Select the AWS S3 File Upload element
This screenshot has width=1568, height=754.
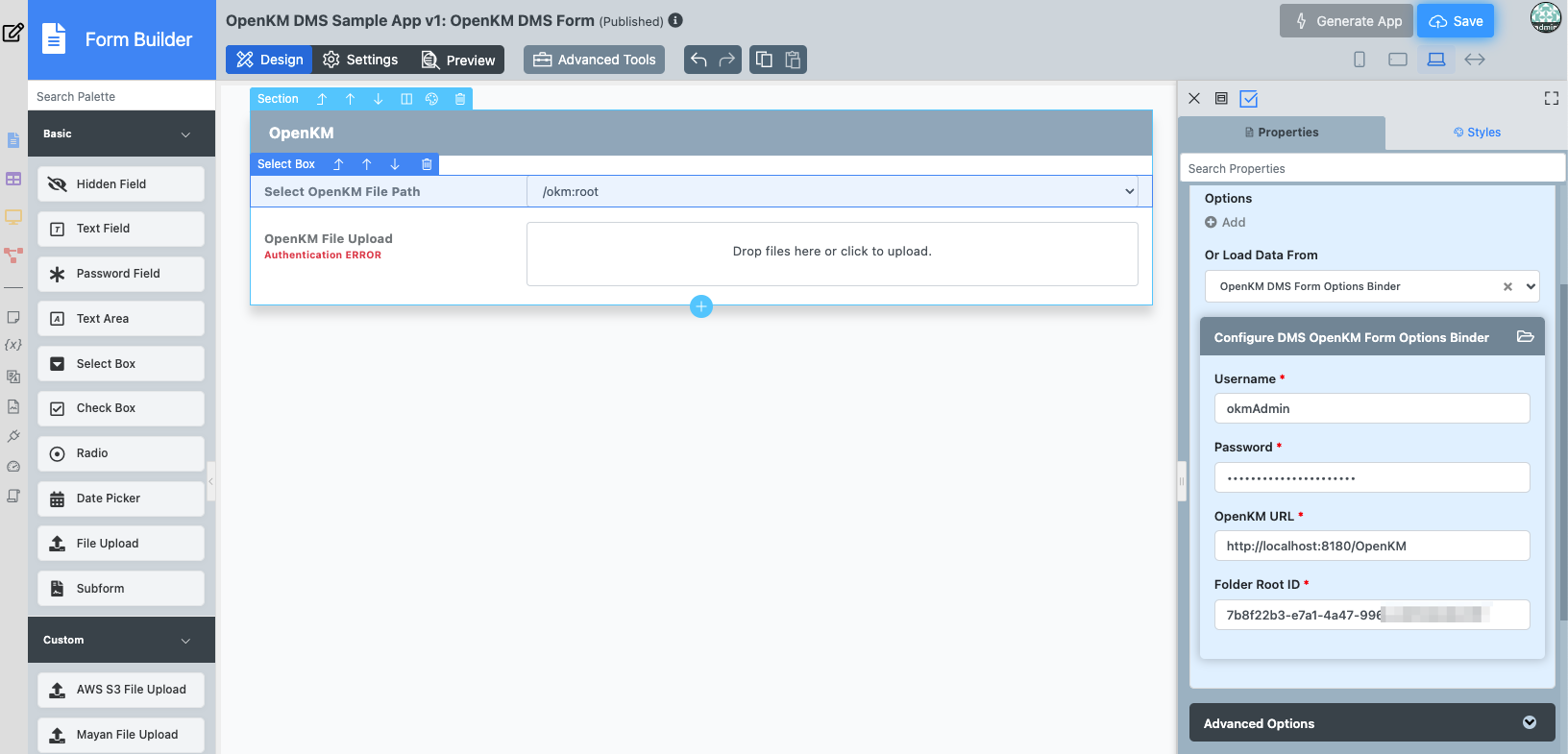click(121, 690)
